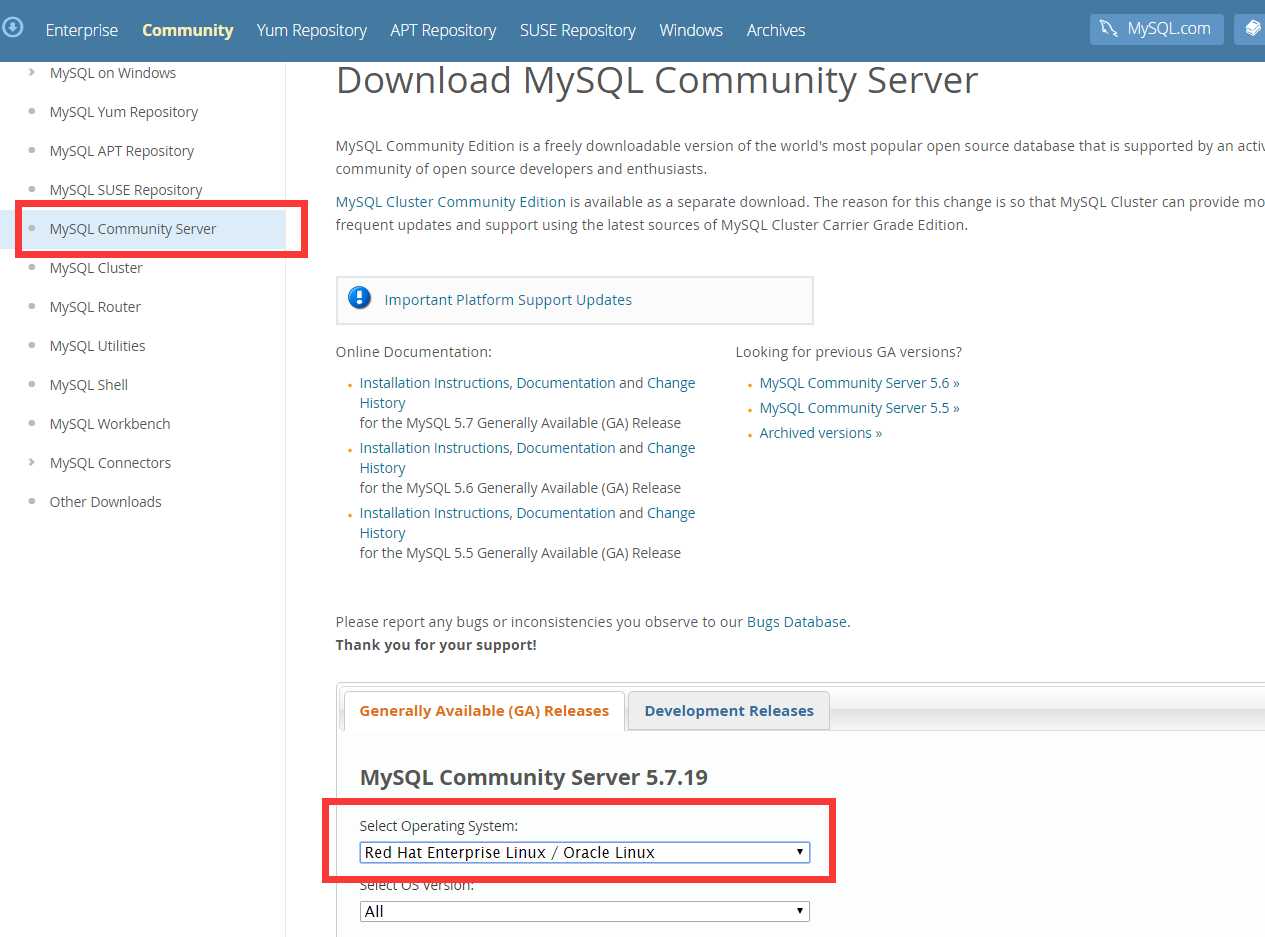Open MySQL Utilities in sidebar
The image size is (1265, 937).
point(98,346)
